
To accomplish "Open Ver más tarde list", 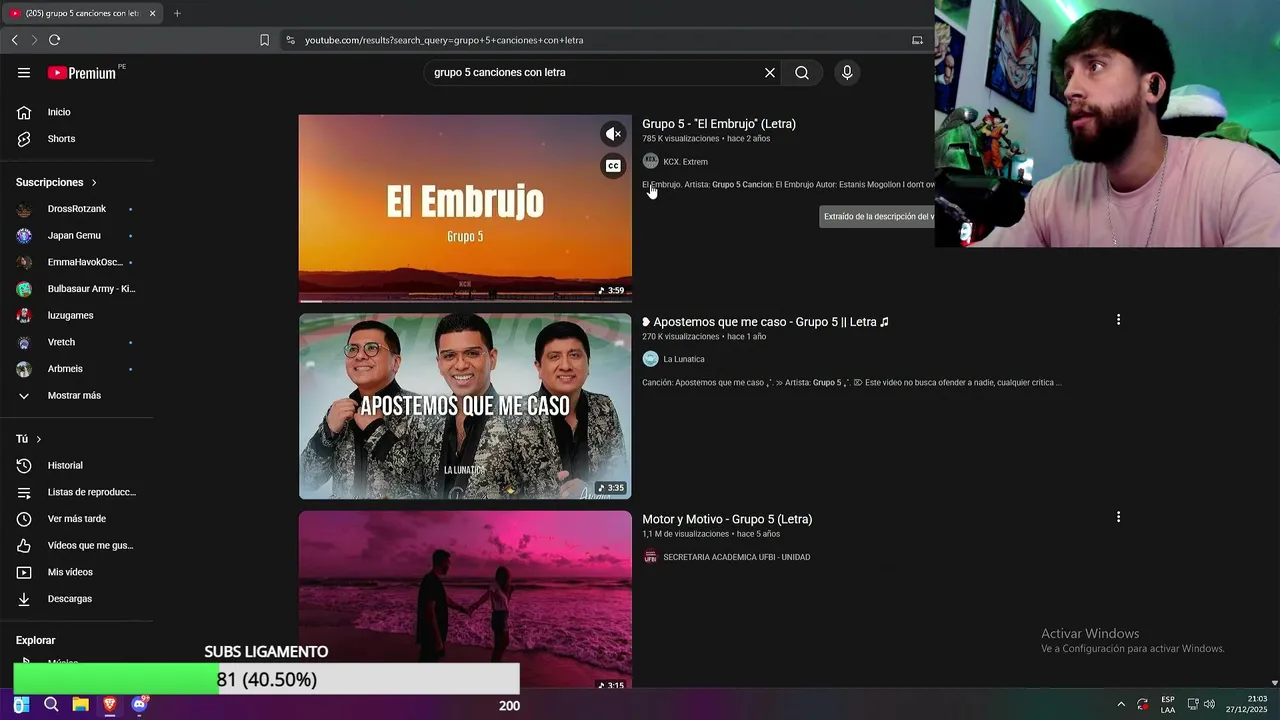I will point(76,519).
